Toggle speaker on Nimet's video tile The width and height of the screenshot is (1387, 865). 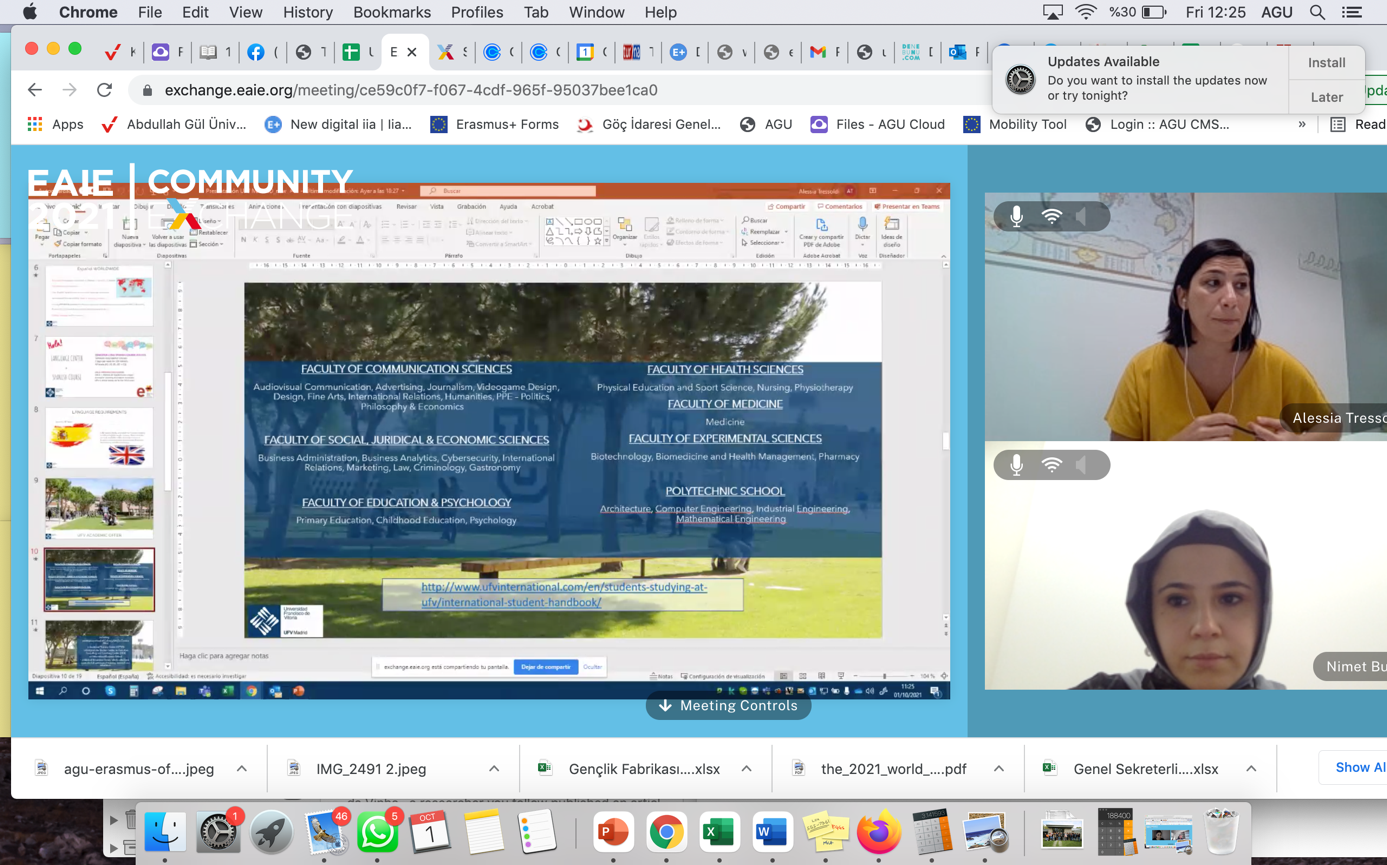click(1083, 465)
